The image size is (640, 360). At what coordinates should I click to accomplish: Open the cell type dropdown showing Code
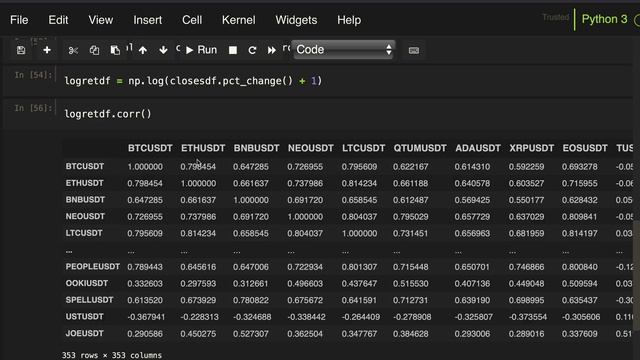344,50
